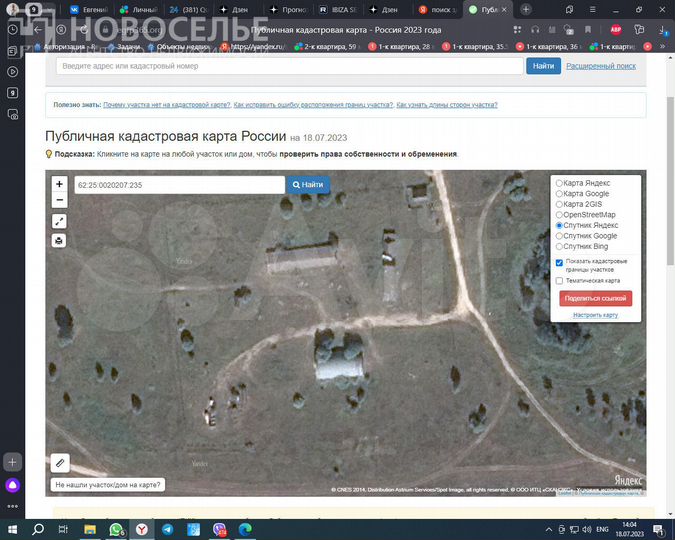The width and height of the screenshot is (675, 540).
Task: Open the ruler measuring tool on map
Action: point(60,463)
